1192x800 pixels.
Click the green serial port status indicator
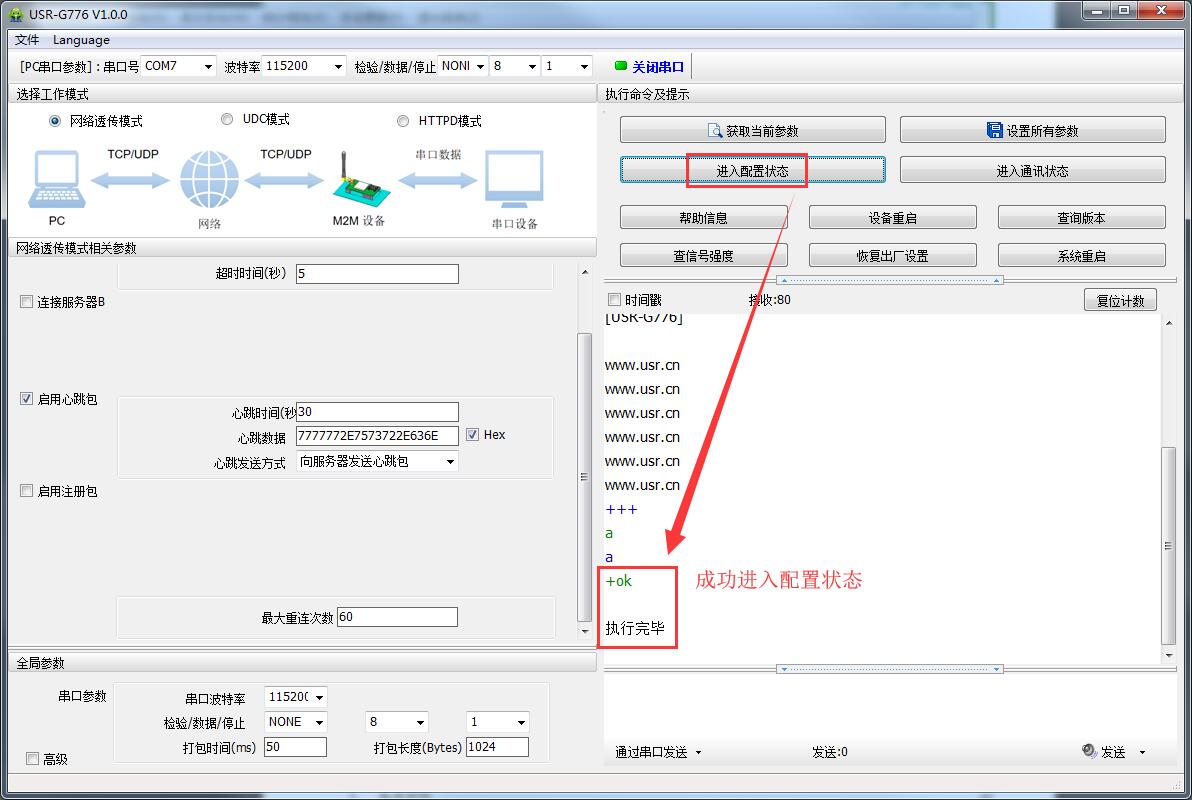tap(620, 67)
